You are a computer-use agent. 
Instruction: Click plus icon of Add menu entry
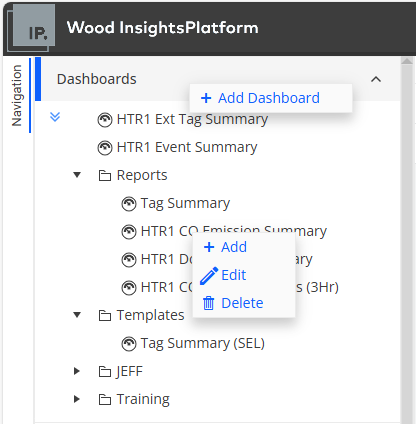pos(209,247)
